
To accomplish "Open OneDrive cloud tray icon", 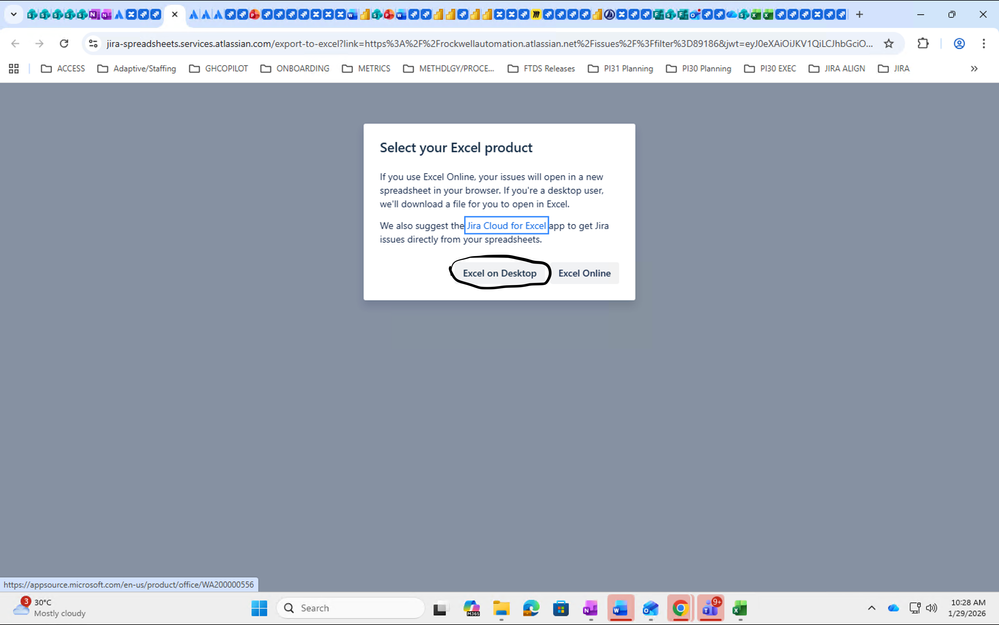I will coord(893,608).
